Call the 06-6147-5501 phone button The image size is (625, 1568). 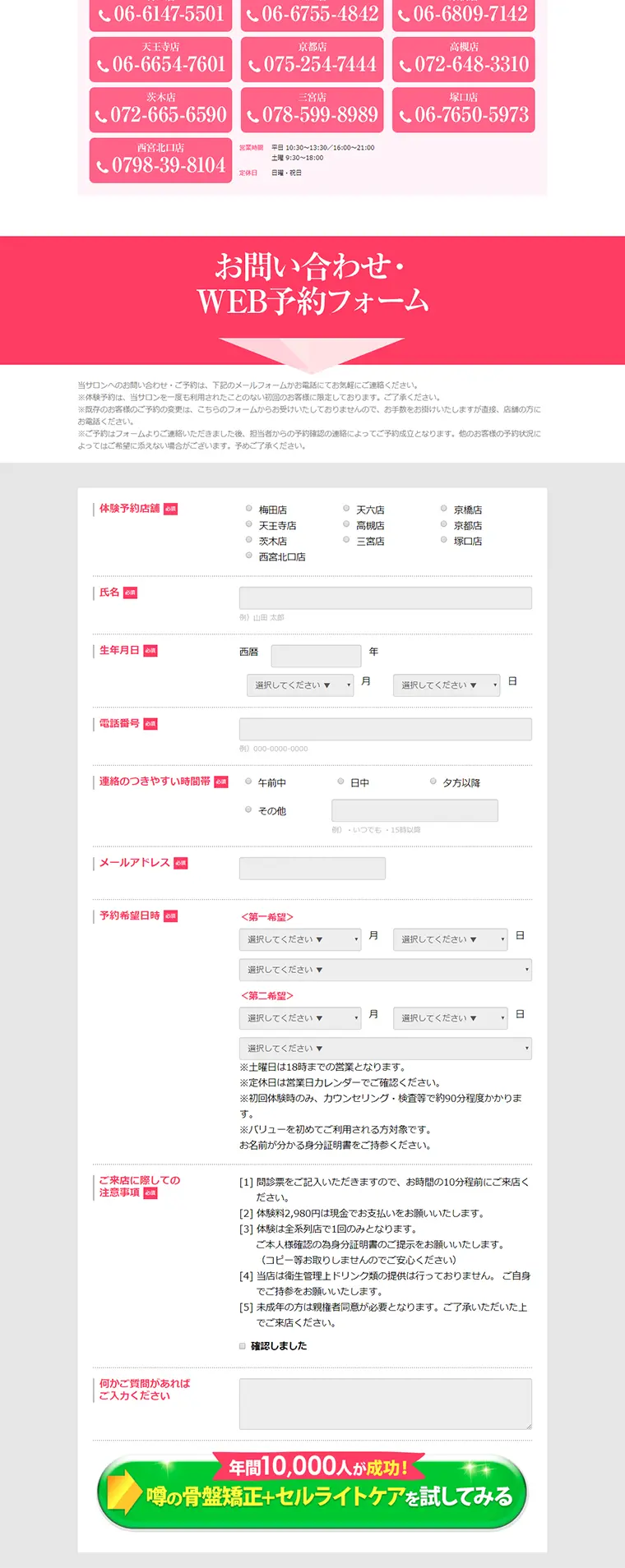(x=160, y=14)
